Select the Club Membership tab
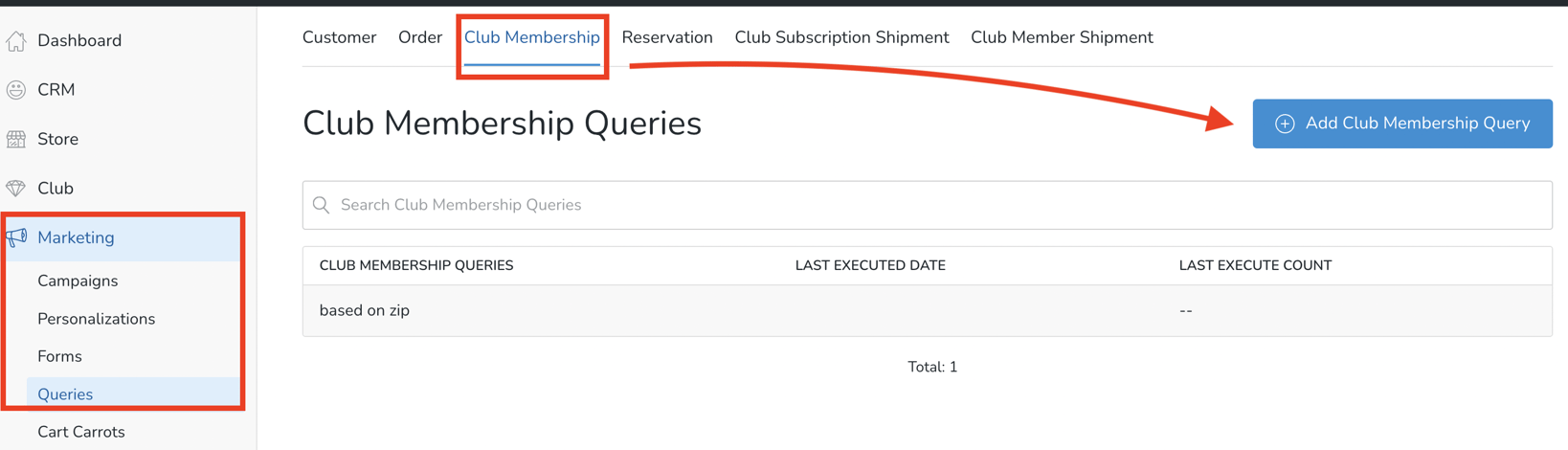This screenshot has height=450, width=1568. coord(532,37)
